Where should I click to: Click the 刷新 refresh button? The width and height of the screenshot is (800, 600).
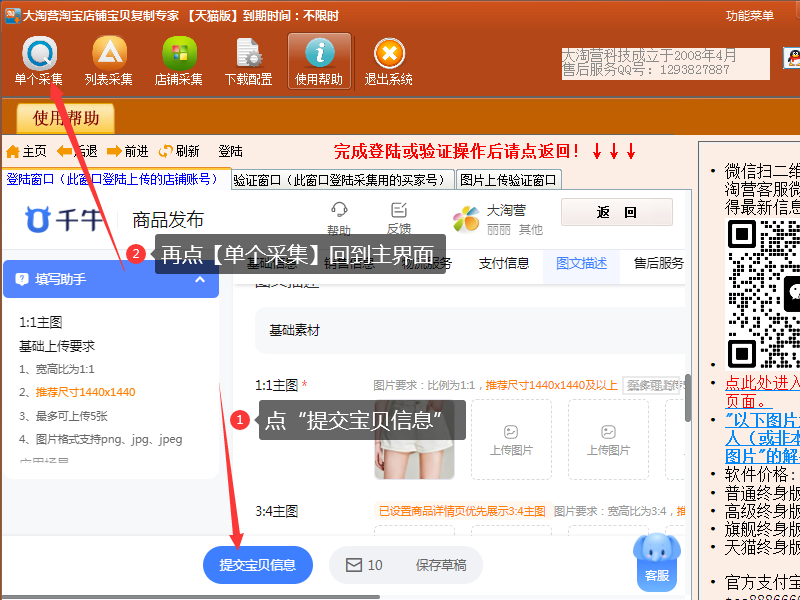[x=179, y=151]
